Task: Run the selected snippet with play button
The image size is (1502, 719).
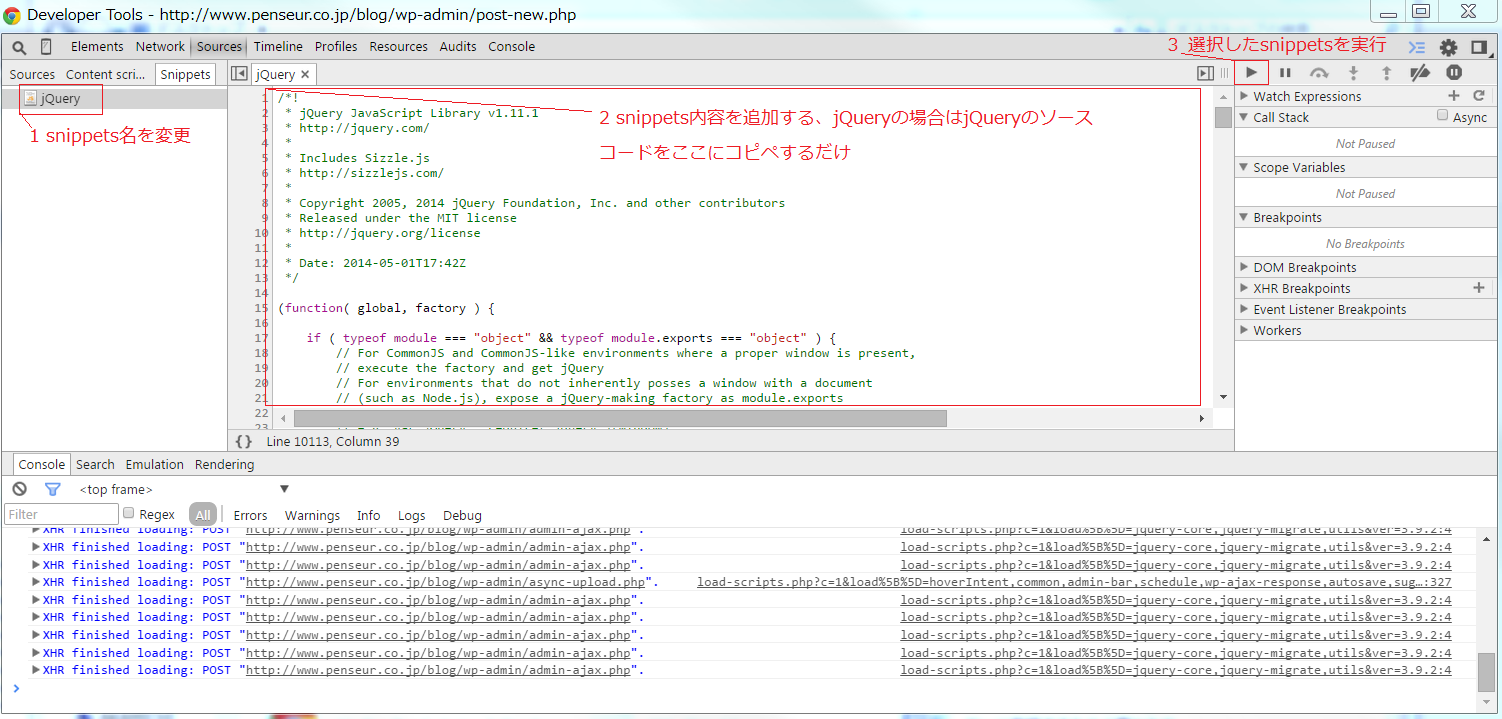Action: pos(1251,73)
